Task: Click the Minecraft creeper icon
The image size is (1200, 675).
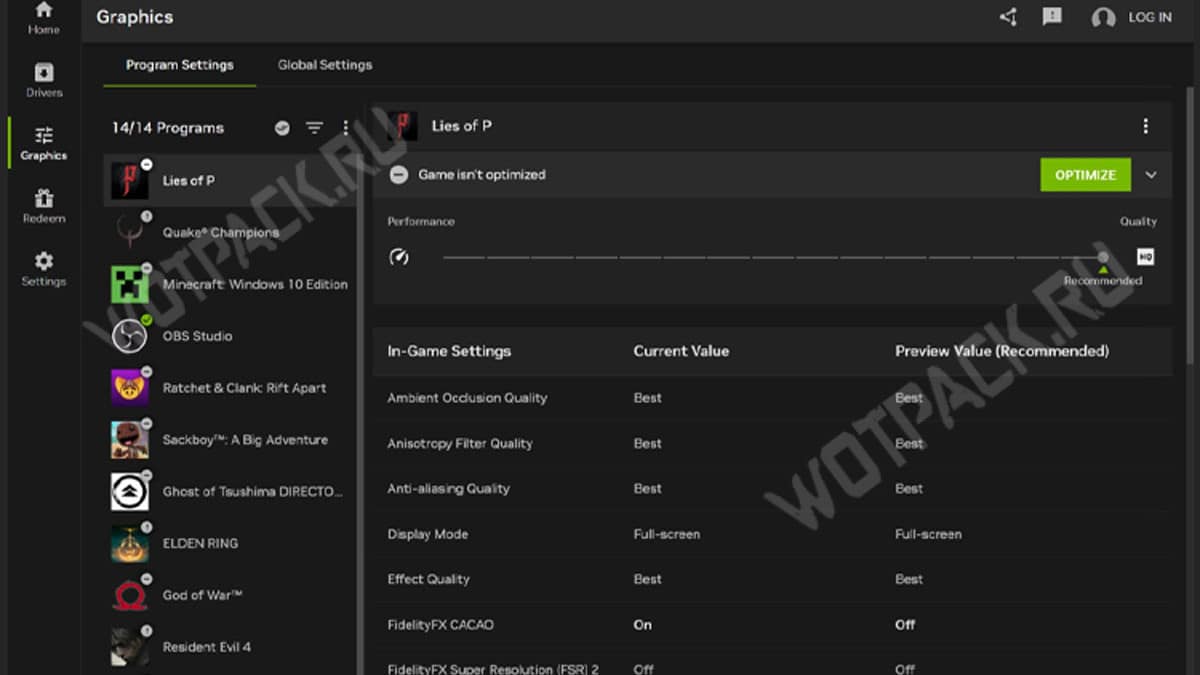Action: click(130, 285)
